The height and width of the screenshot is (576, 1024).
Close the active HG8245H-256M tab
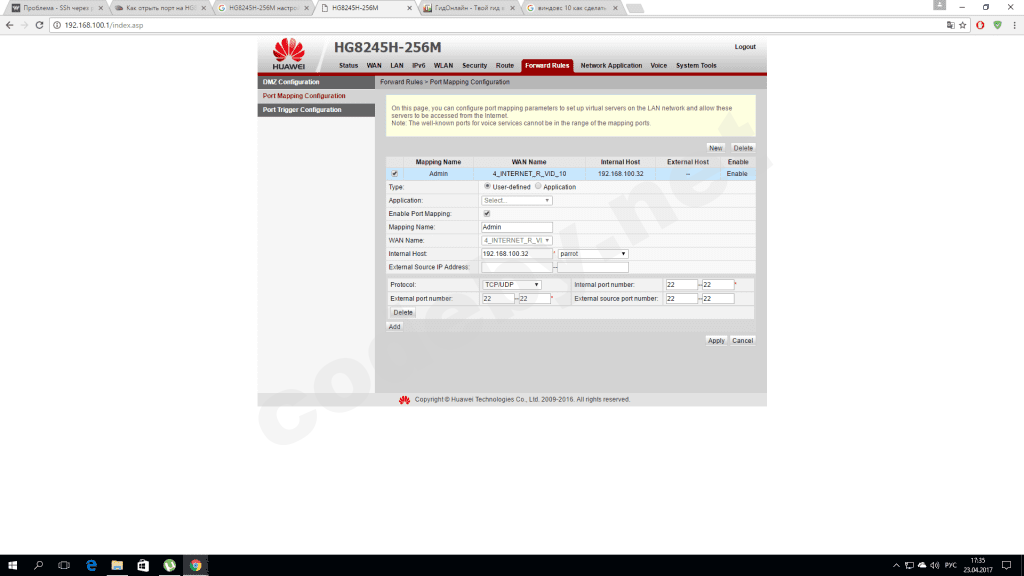tap(409, 8)
